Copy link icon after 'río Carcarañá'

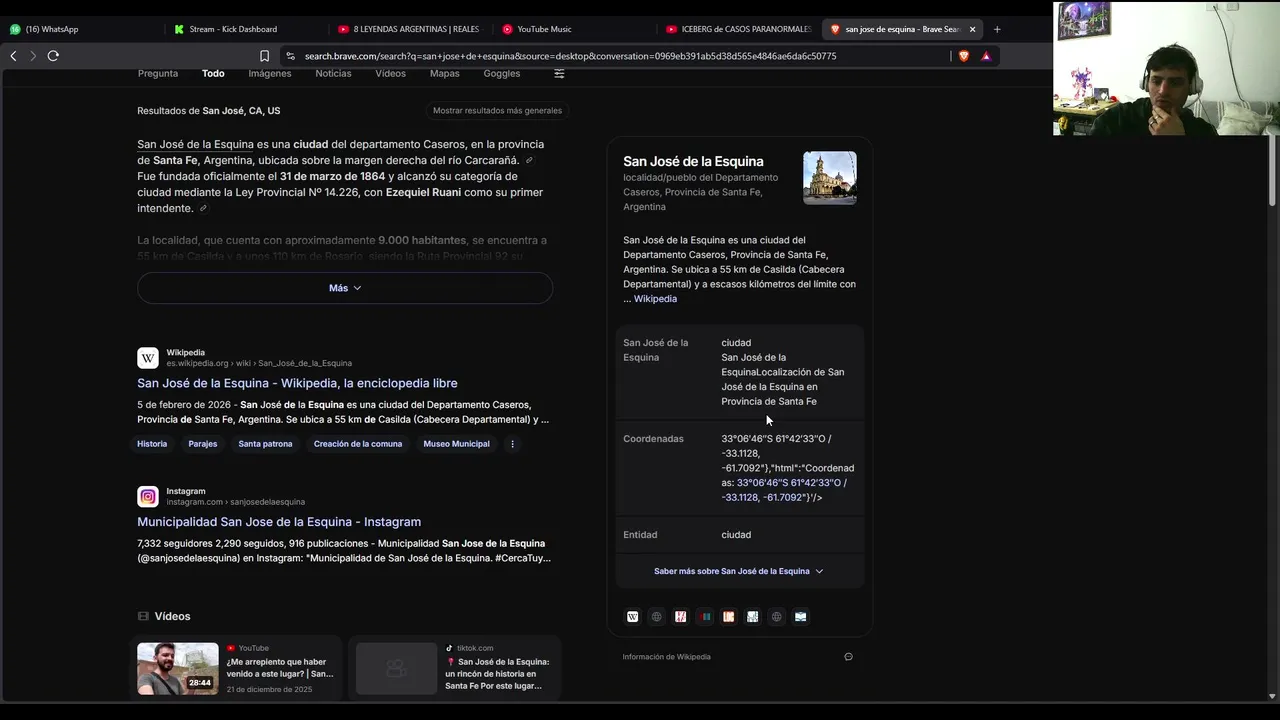coord(529,160)
